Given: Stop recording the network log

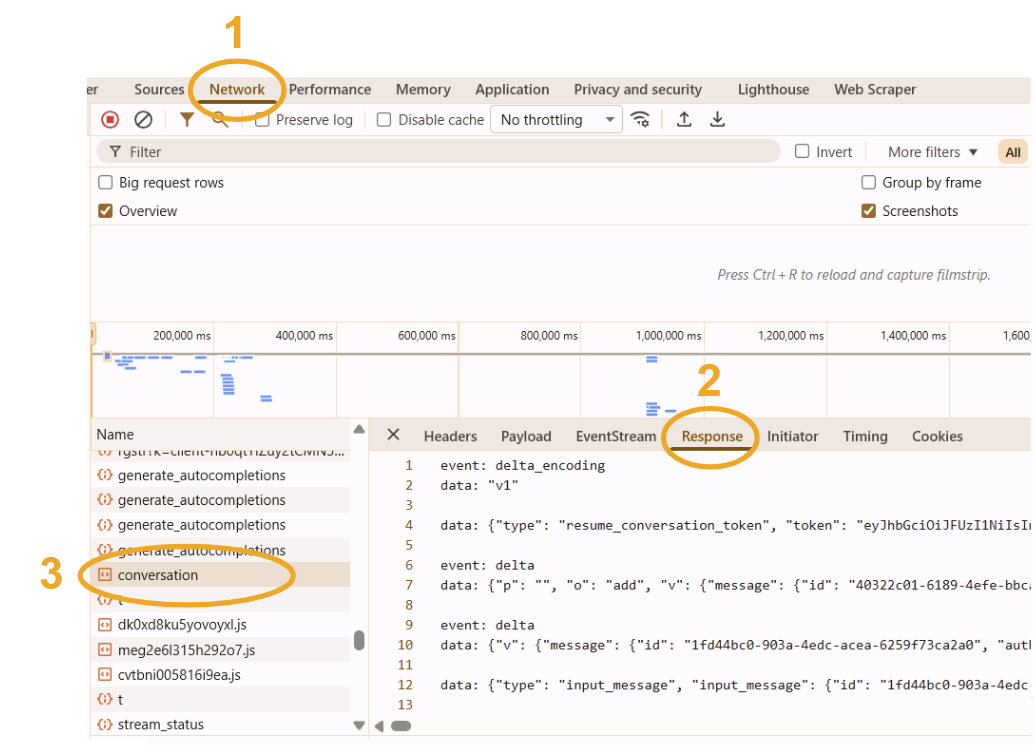Looking at the screenshot, I should pos(110,119).
